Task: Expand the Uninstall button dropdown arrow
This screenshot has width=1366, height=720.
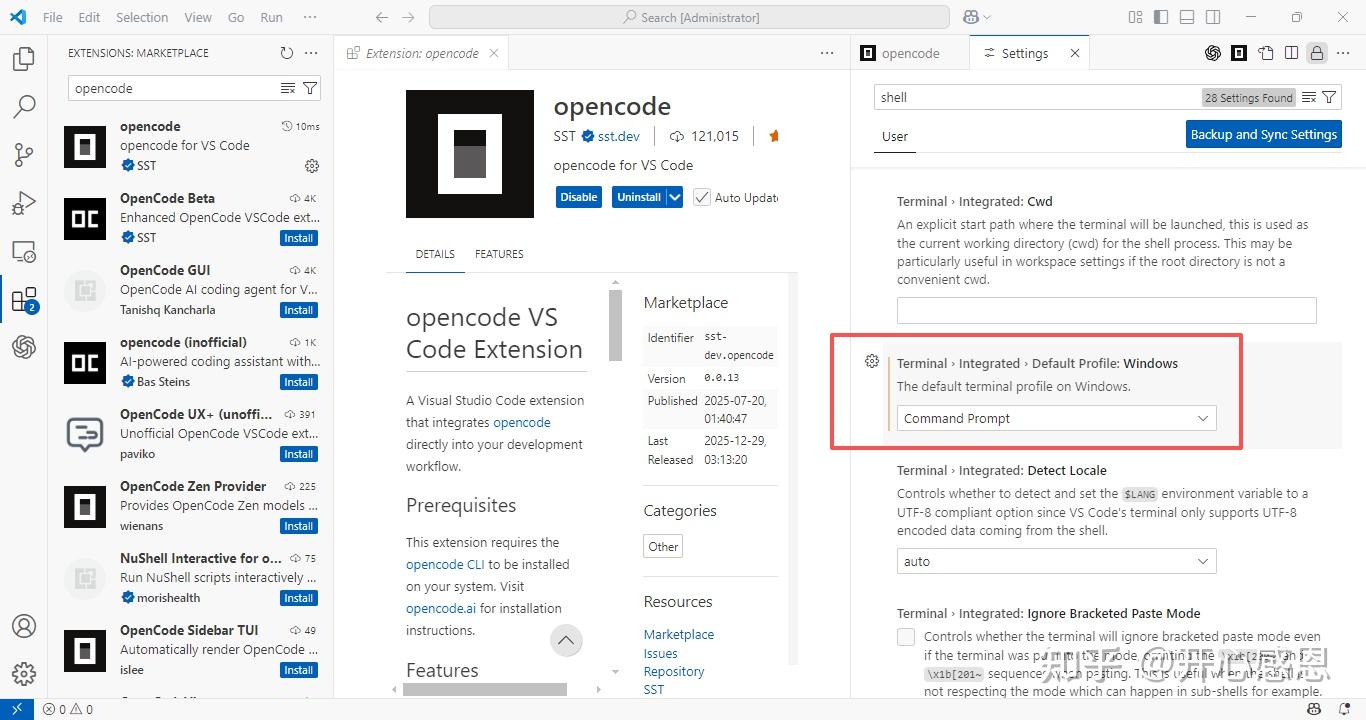Action: 675,197
